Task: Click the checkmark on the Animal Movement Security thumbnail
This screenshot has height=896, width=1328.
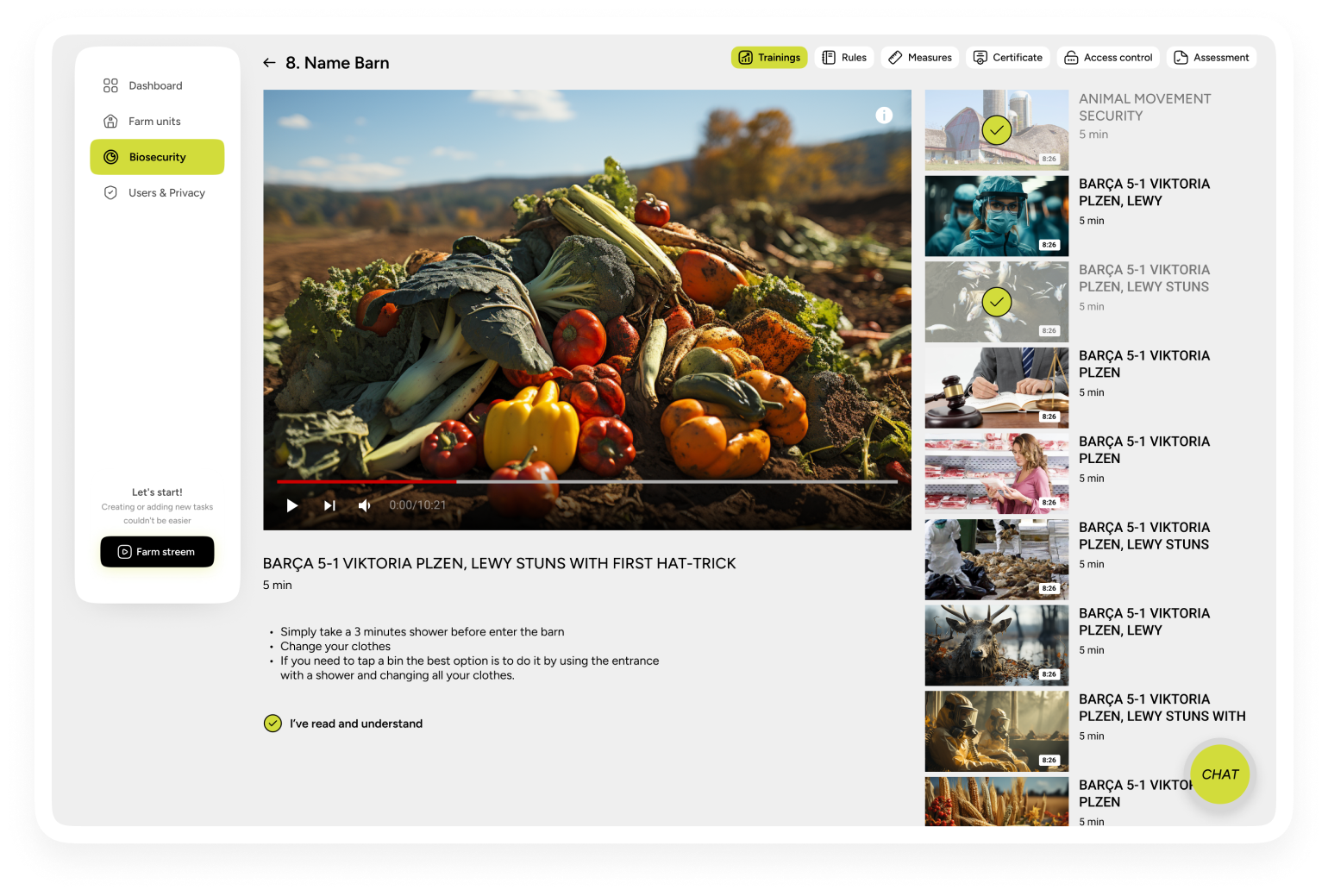Action: point(997,130)
